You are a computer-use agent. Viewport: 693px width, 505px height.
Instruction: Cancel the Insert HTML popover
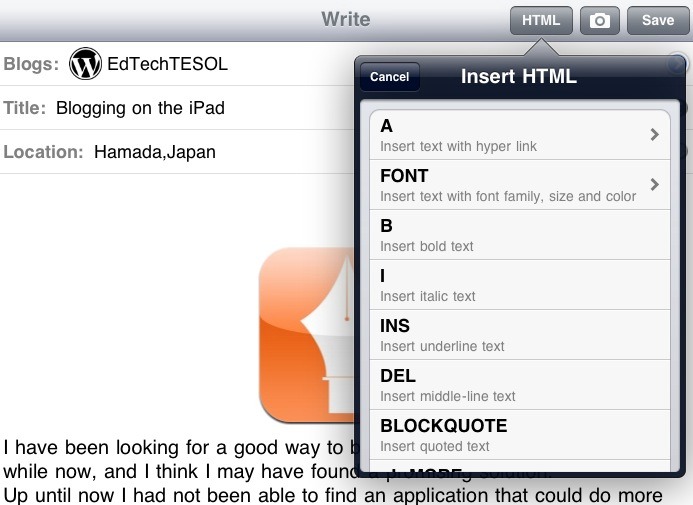(389, 77)
